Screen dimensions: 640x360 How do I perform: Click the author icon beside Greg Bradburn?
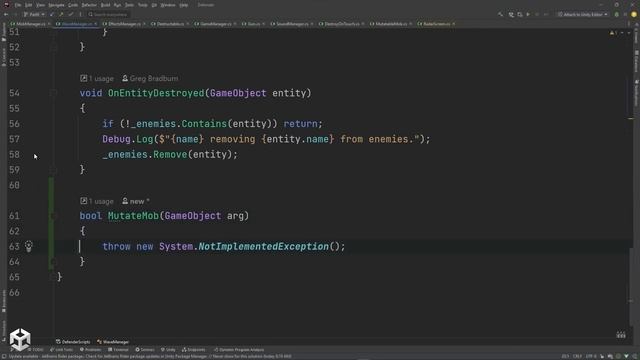[x=125, y=78]
